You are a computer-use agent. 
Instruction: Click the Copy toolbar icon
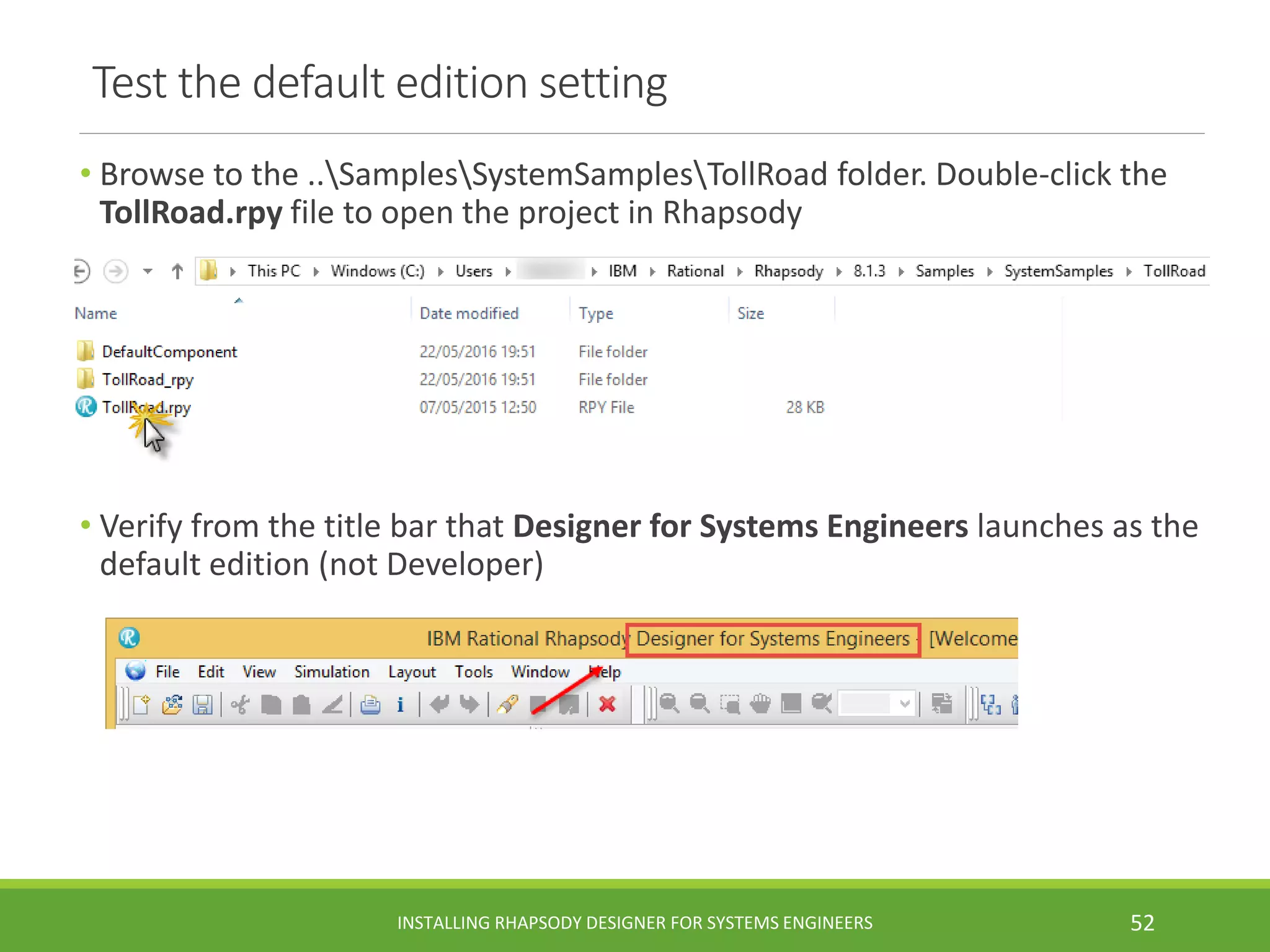(271, 705)
